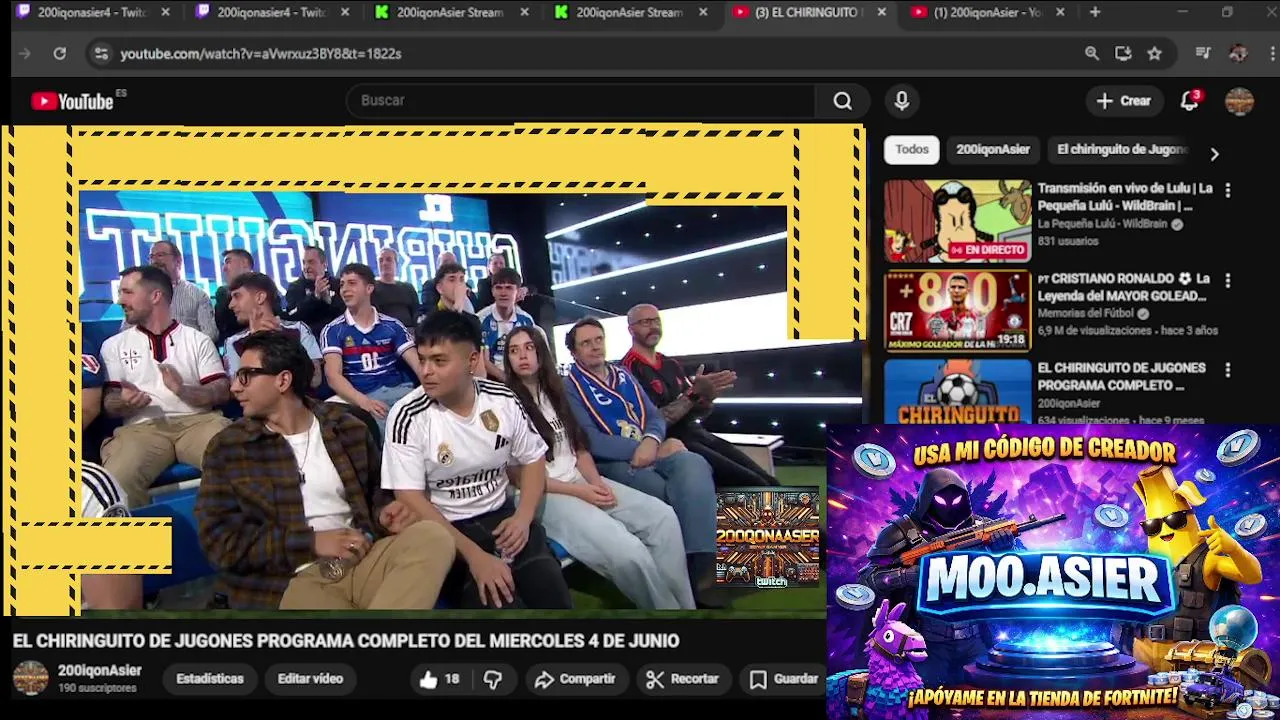This screenshot has width=1280, height=720.
Task: Click 'Memorias del Fútbol' channel name
Action: [x=1087, y=313]
